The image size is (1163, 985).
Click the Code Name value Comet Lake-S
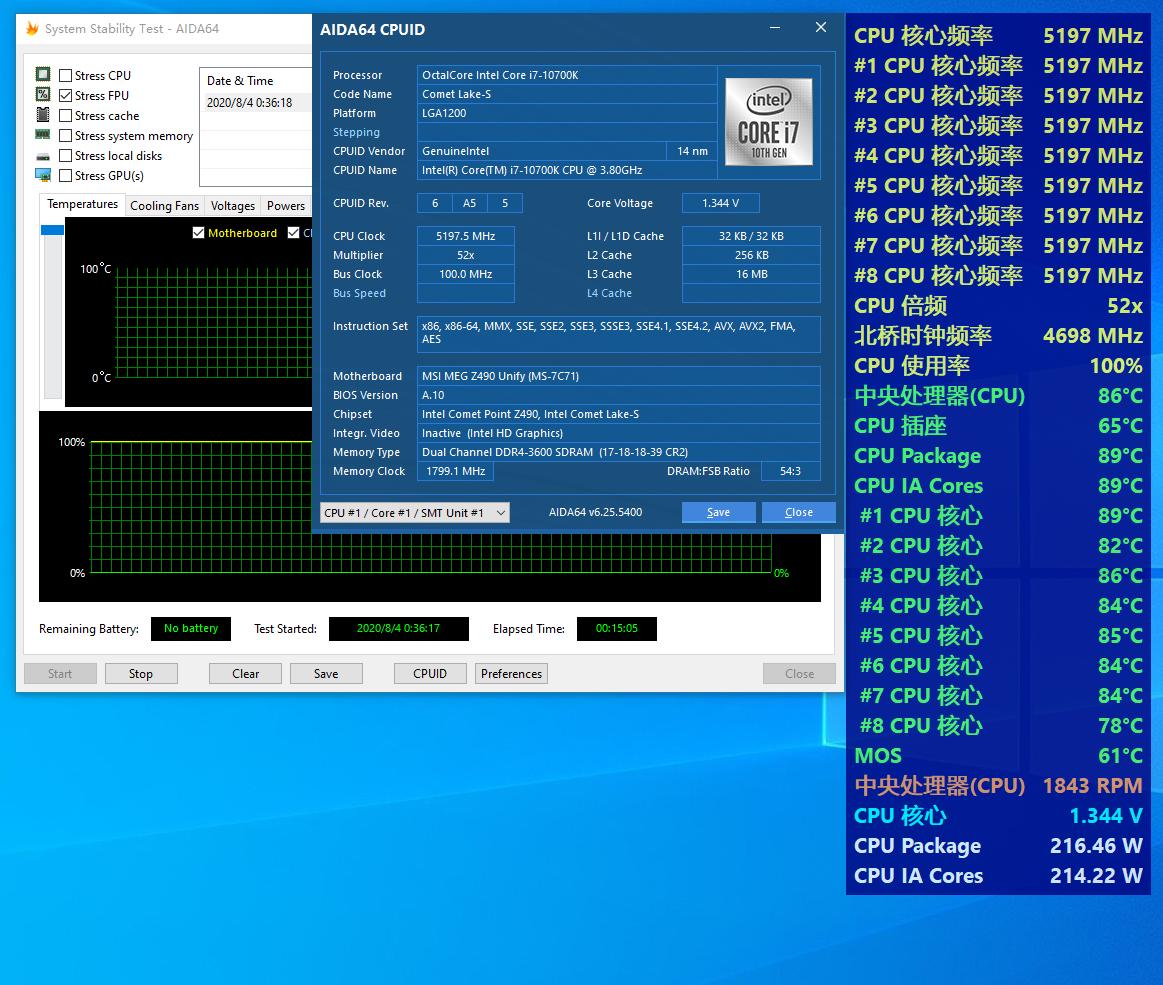tap(567, 94)
